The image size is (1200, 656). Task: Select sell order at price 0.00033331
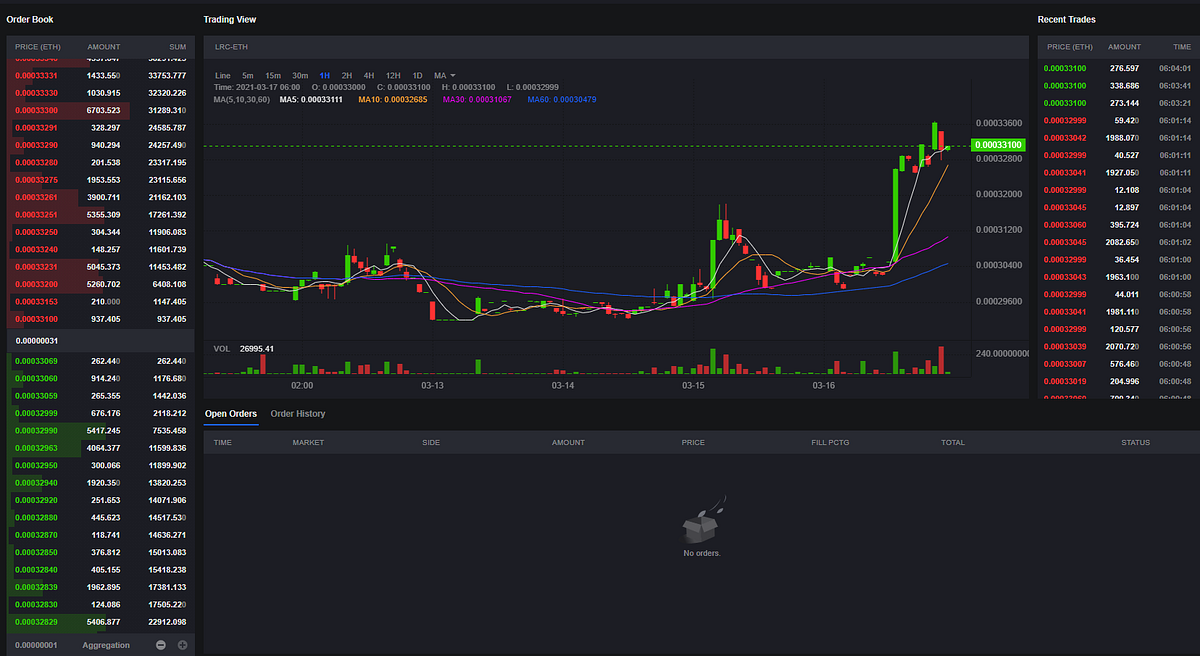tap(101, 76)
